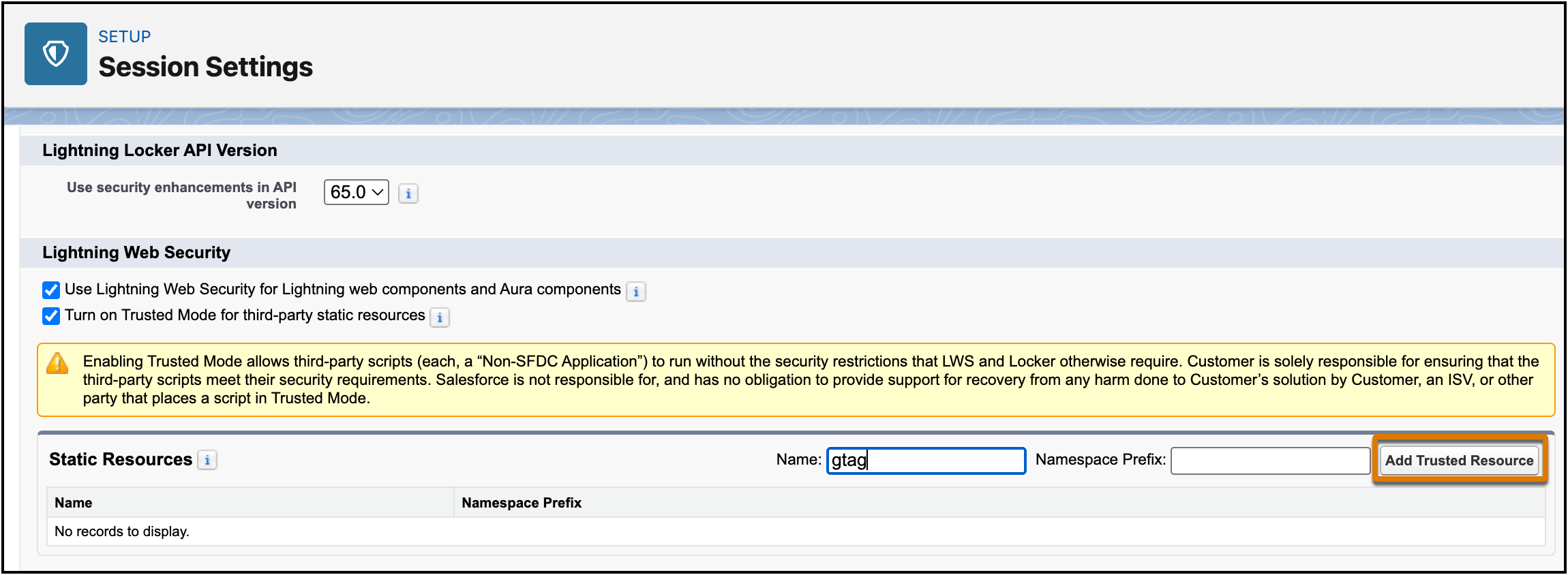Image resolution: width=1568 pixels, height=575 pixels.
Task: Click info icon next to Lightning Web Security checkbox
Action: [636, 291]
